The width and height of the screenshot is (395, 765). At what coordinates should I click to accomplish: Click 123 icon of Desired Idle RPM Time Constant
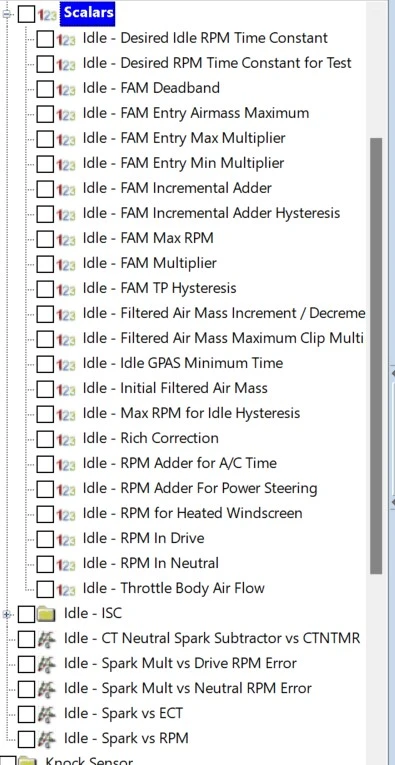[x=66, y=39]
